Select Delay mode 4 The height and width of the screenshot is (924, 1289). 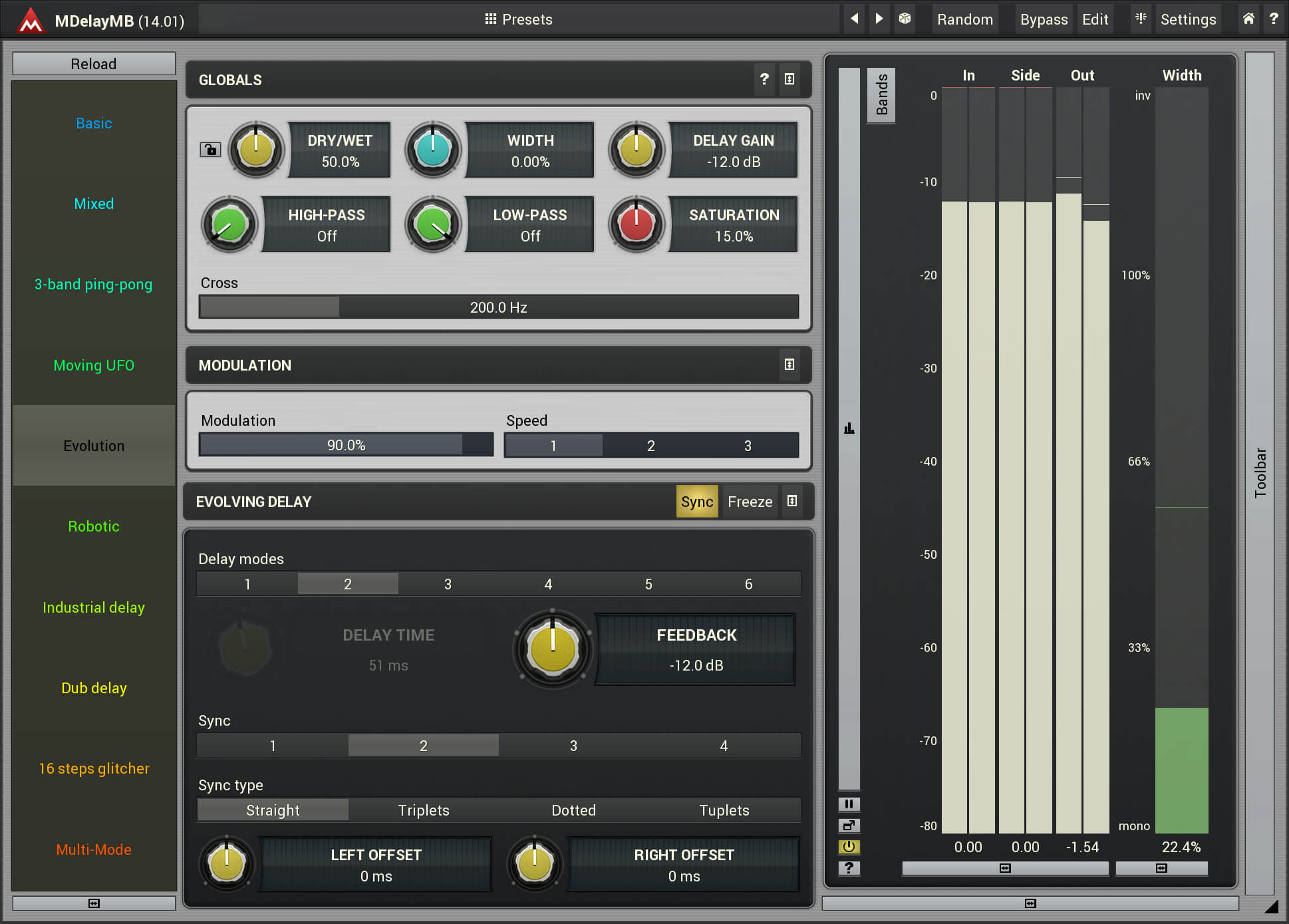[x=548, y=584]
